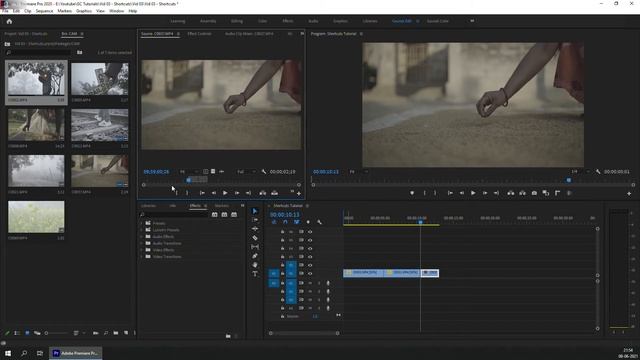The width and height of the screenshot is (640, 360).
Task: Click the Program monitor scrubber playhead
Action: click(569, 180)
